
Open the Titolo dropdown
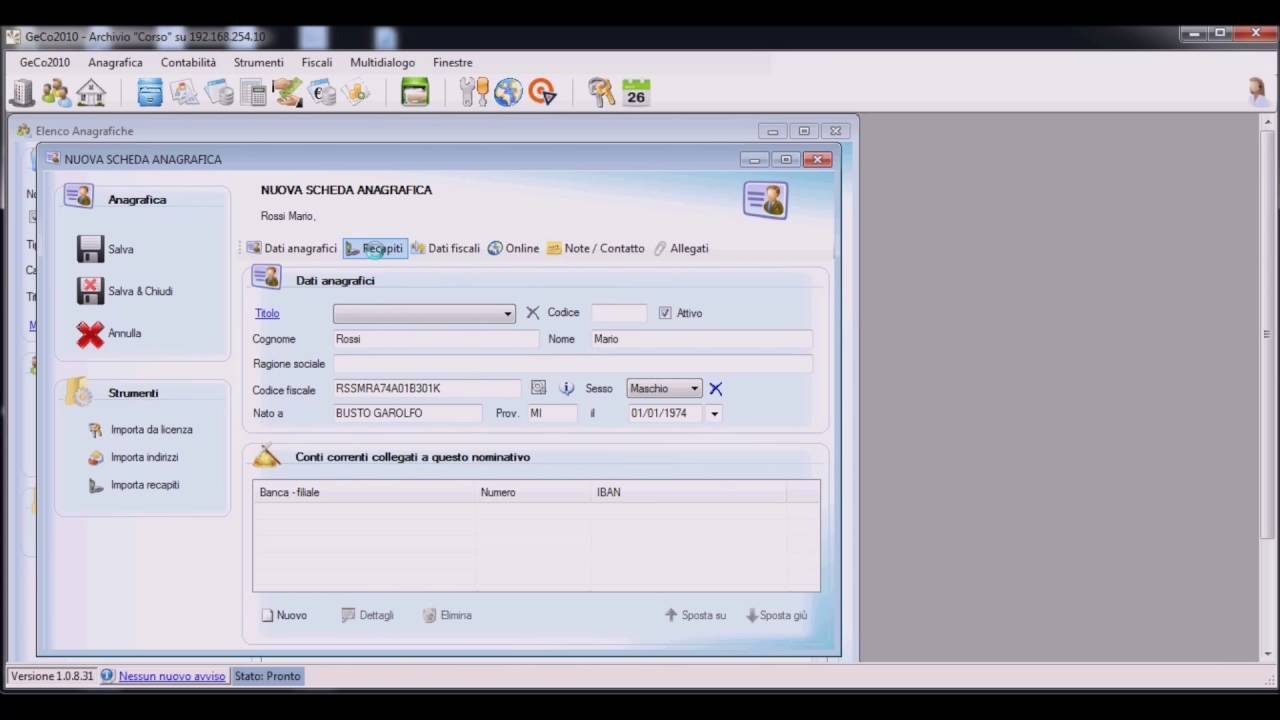click(424, 314)
